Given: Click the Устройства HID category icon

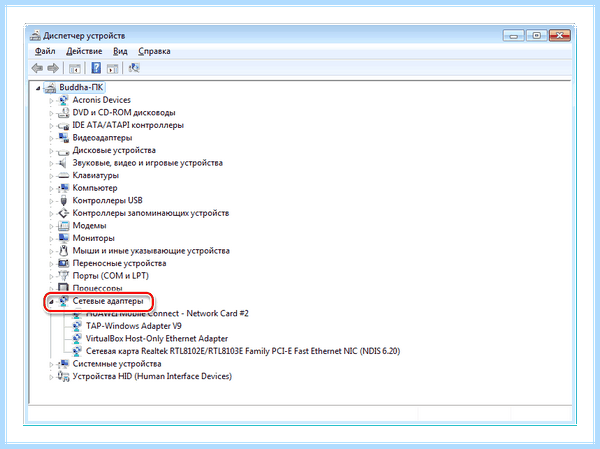Looking at the screenshot, I should [63, 377].
